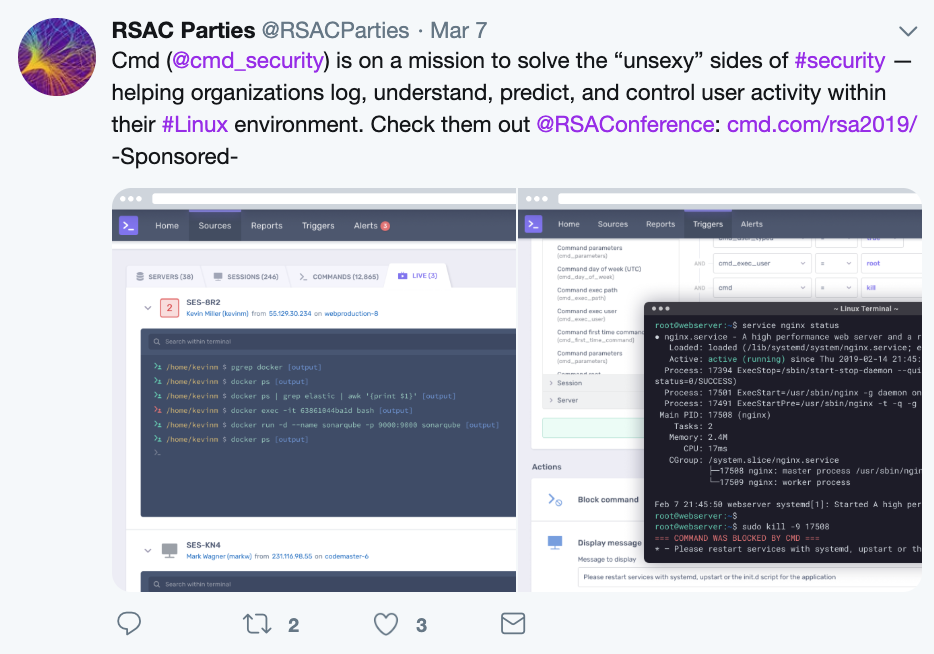Follow the #Linux hashtag
The height and width of the screenshot is (654, 934).
tap(195, 124)
